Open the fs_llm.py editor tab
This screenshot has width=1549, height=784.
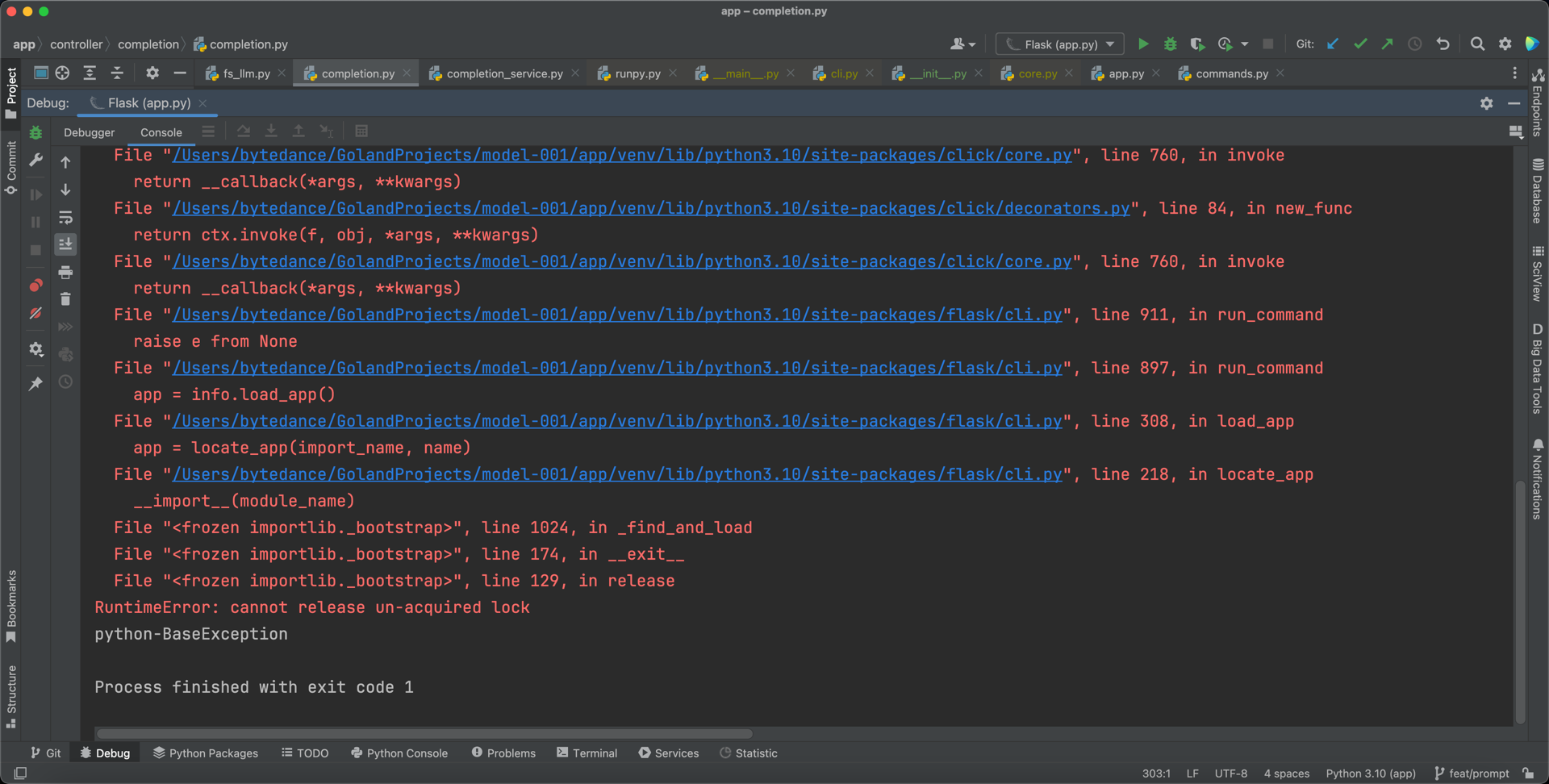click(246, 73)
